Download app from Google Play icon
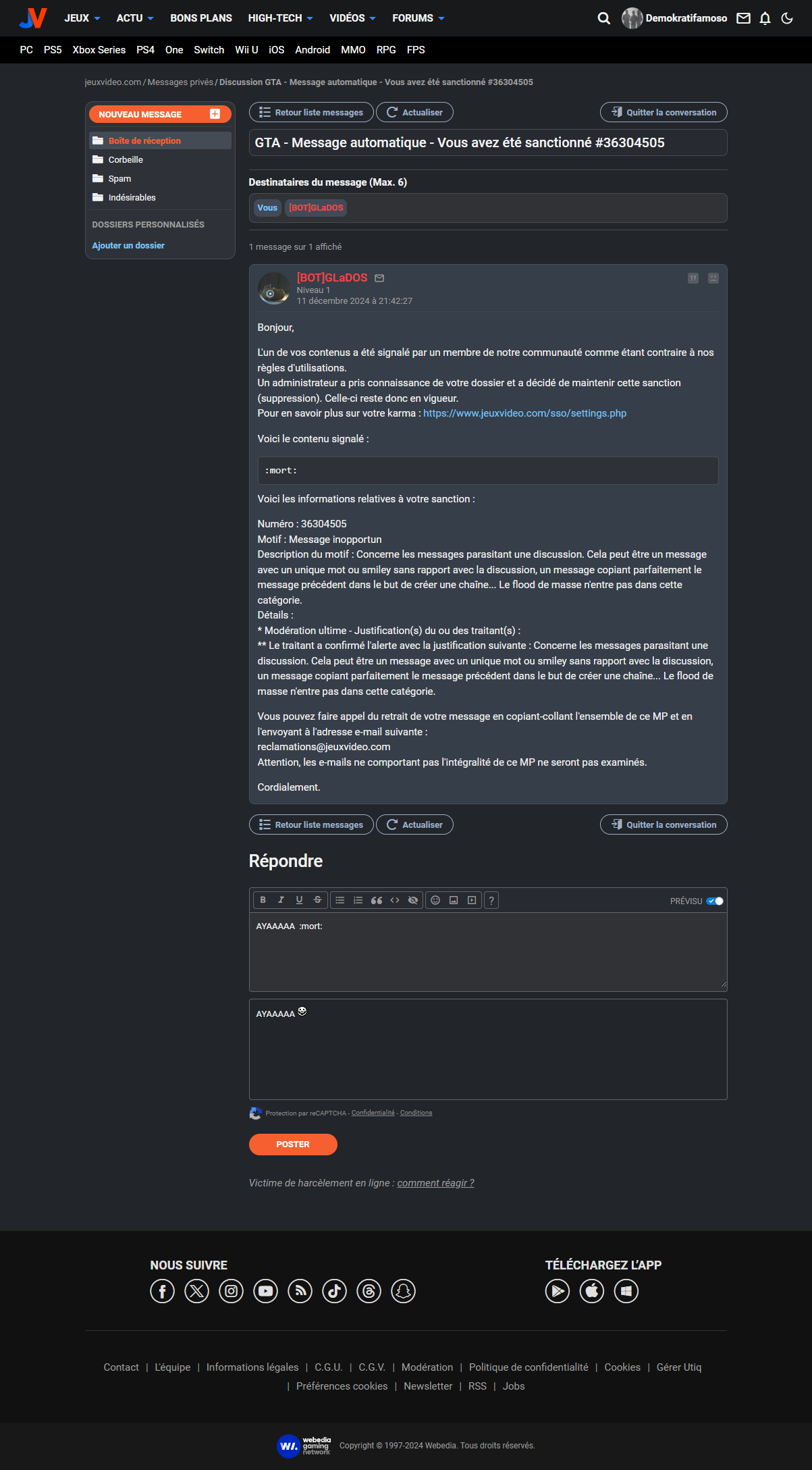 point(558,1291)
